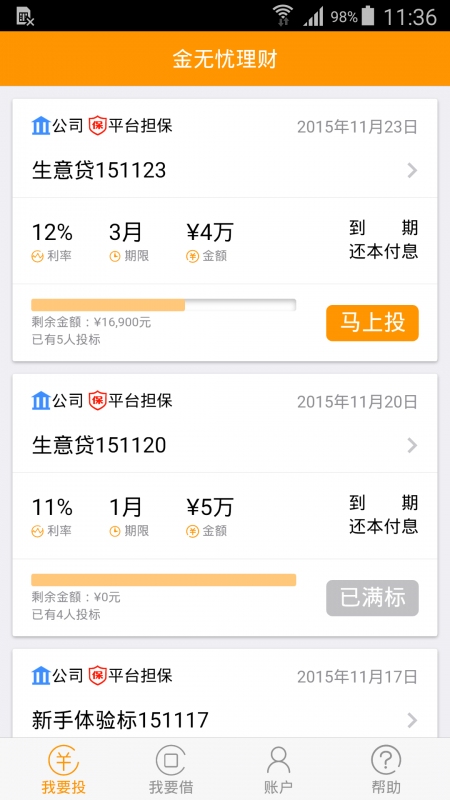Tap the 金额 yen icon under ¥4万

192,256
